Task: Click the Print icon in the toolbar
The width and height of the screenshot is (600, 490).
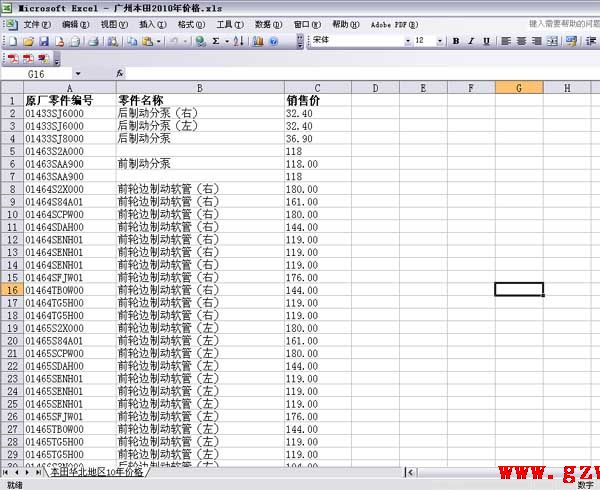Action: point(93,41)
